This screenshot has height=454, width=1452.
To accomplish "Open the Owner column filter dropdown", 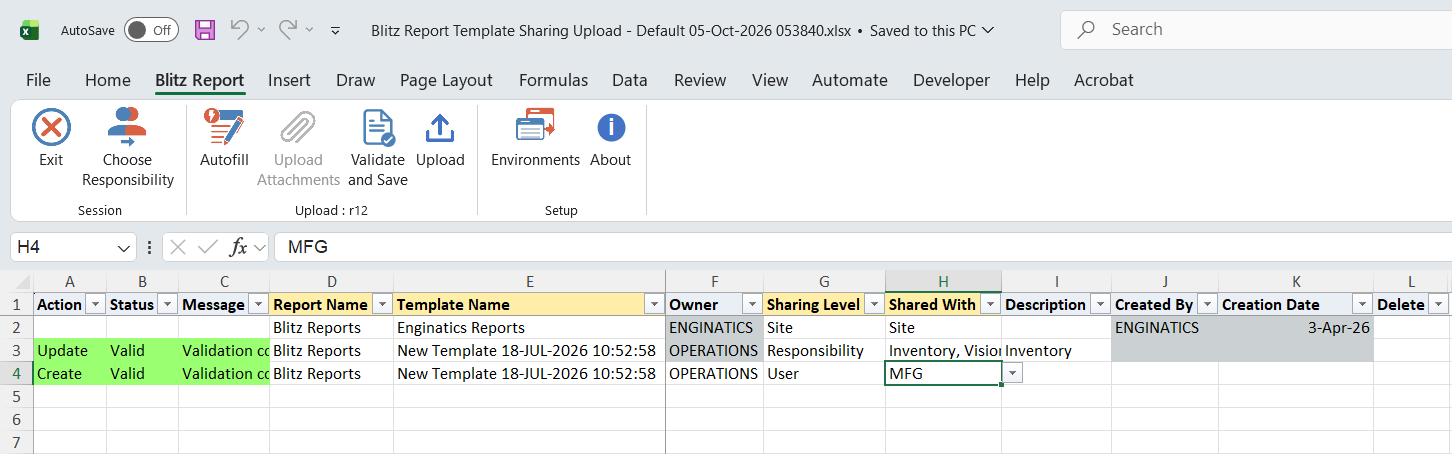I will (752, 304).
